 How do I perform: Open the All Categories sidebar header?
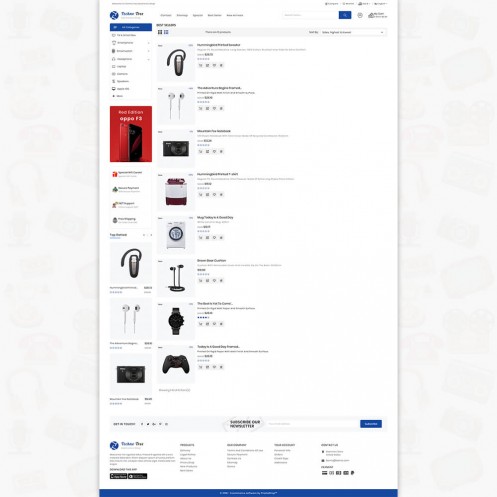tap(131, 27)
